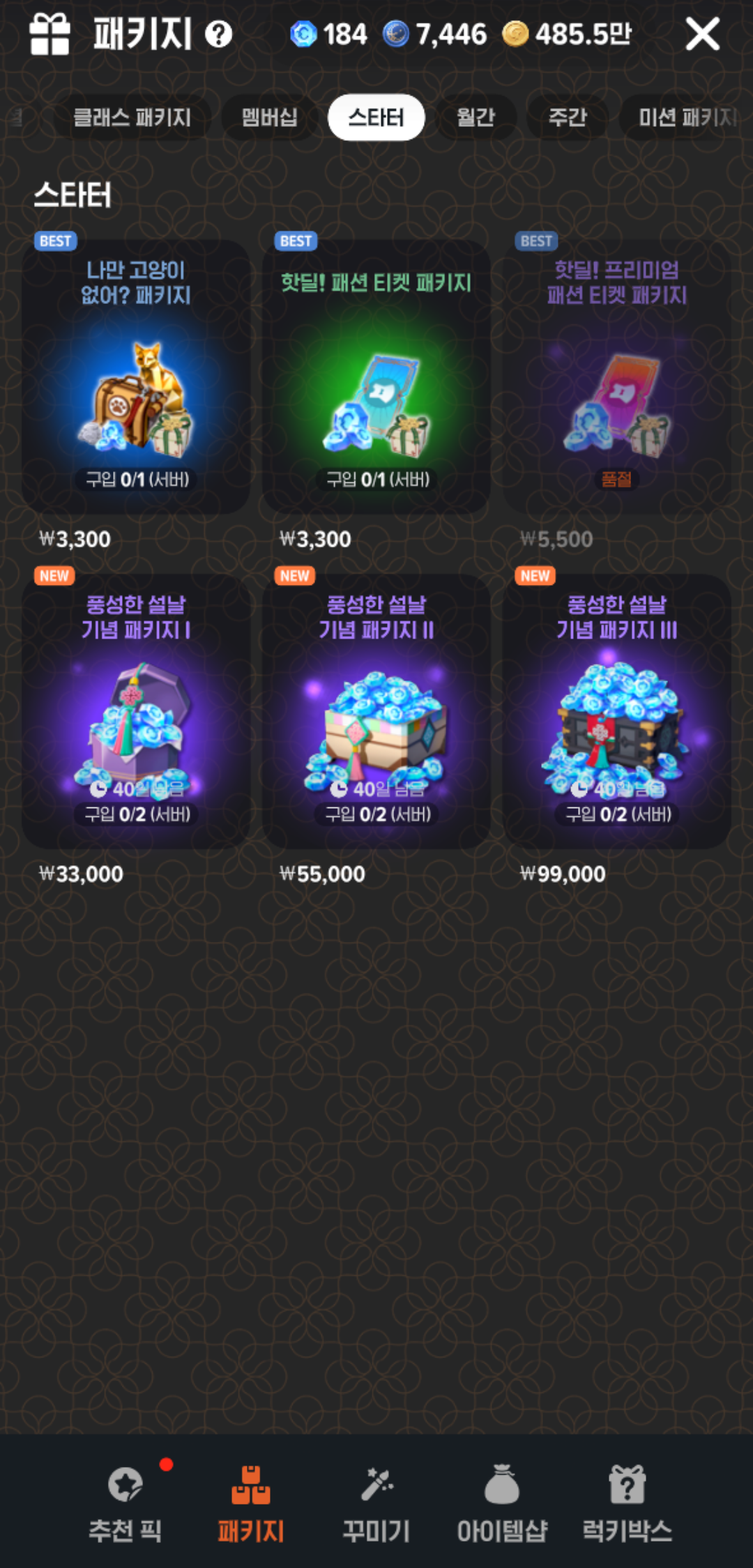Switch to the 멤버십 tab

point(270,117)
